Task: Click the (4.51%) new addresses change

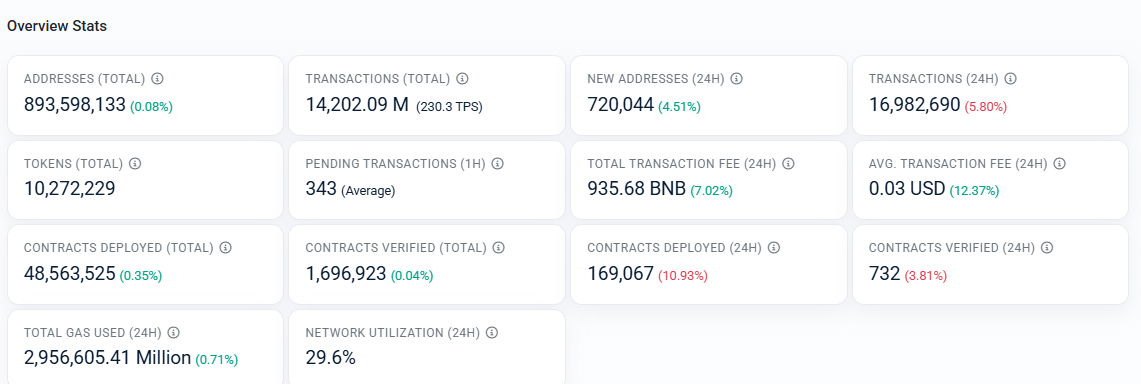Action: (x=680, y=107)
